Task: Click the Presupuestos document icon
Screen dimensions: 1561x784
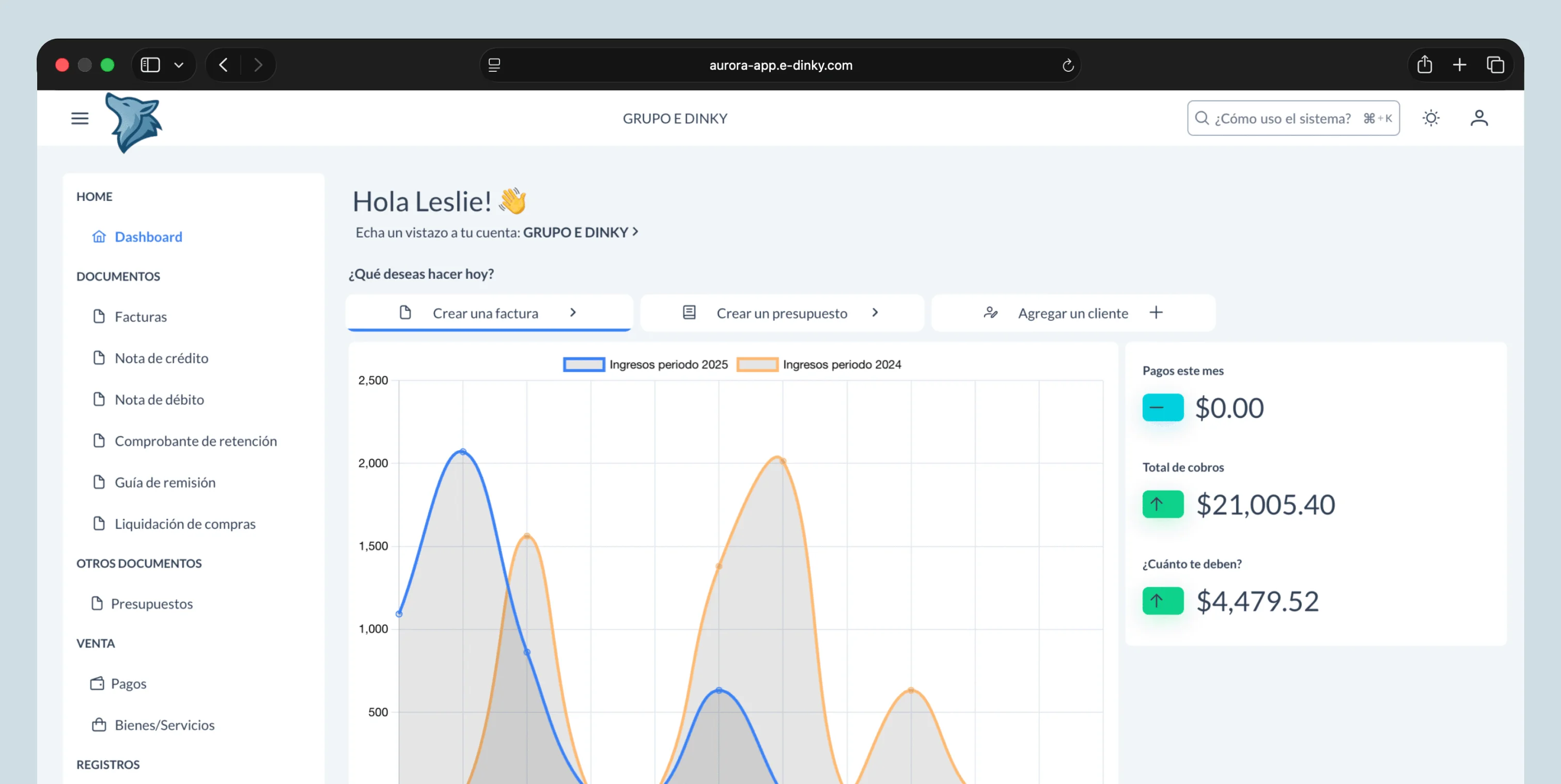Action: point(97,603)
